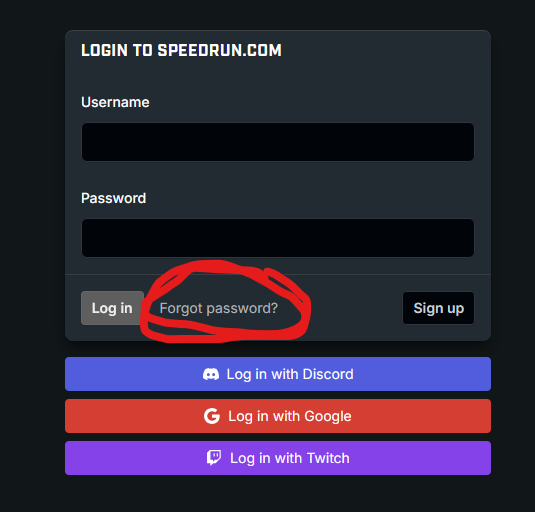535x512 pixels.
Task: Click the Password field label
Action: point(114,198)
